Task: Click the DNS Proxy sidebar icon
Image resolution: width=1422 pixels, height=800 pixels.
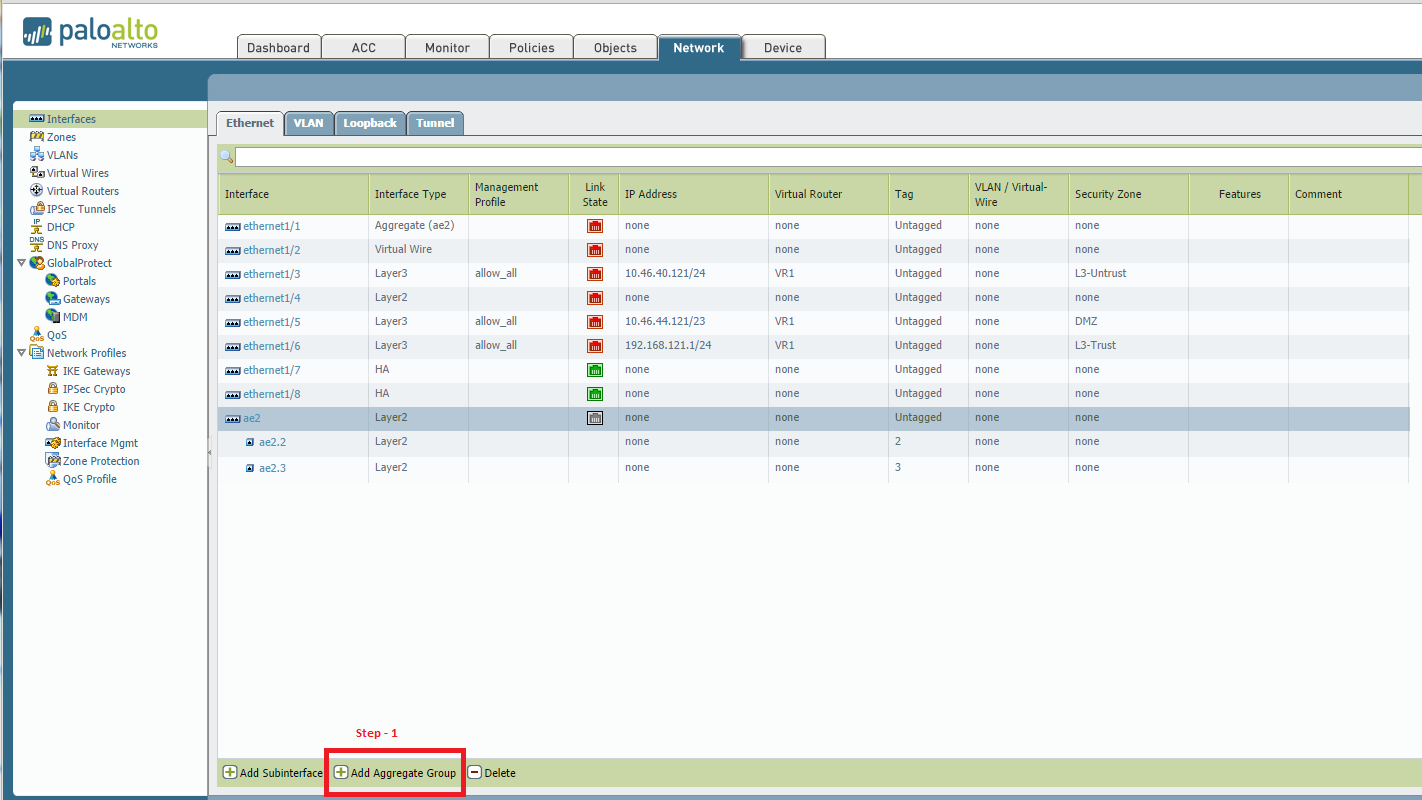Action: pos(37,245)
